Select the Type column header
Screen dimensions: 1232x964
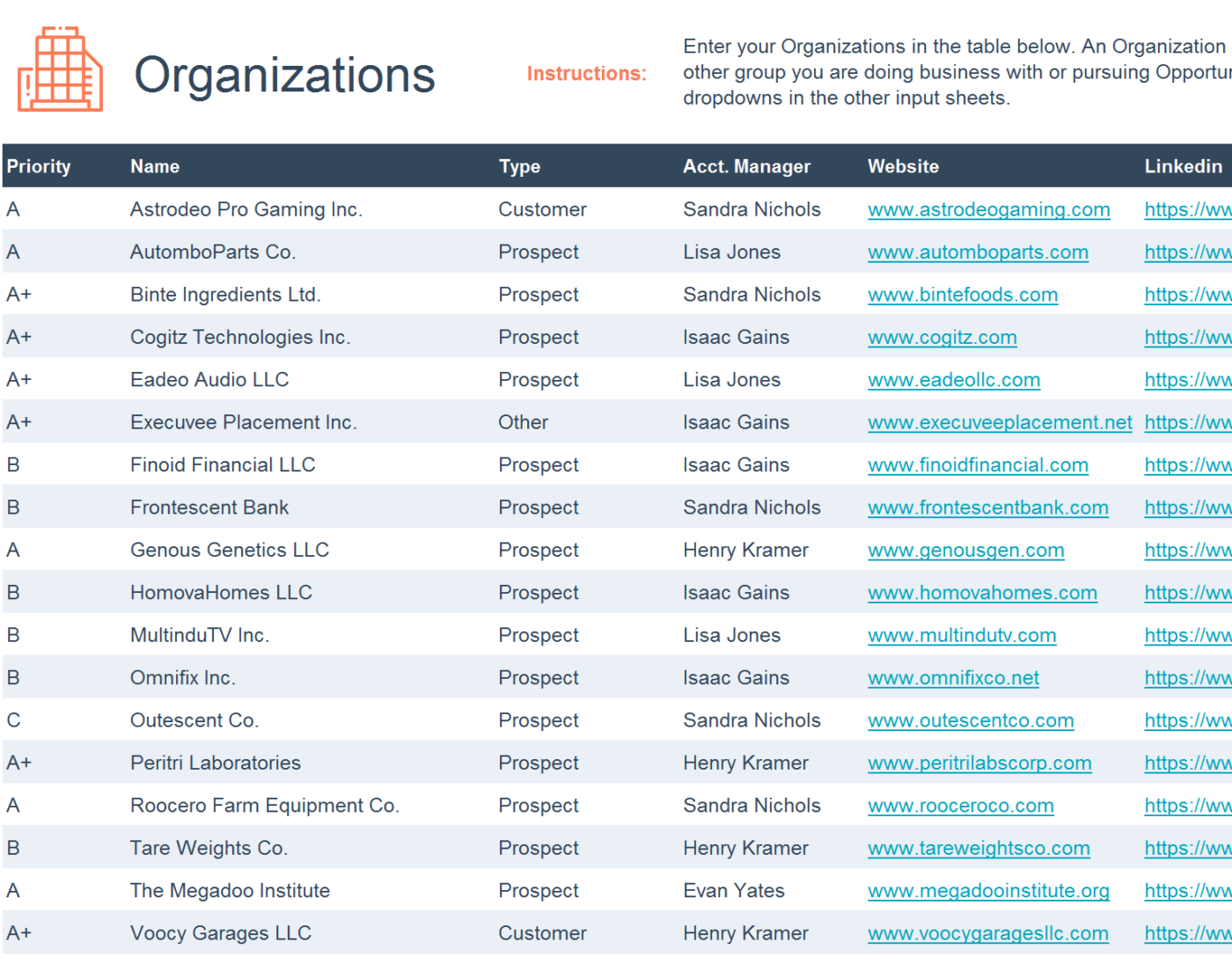519,166
